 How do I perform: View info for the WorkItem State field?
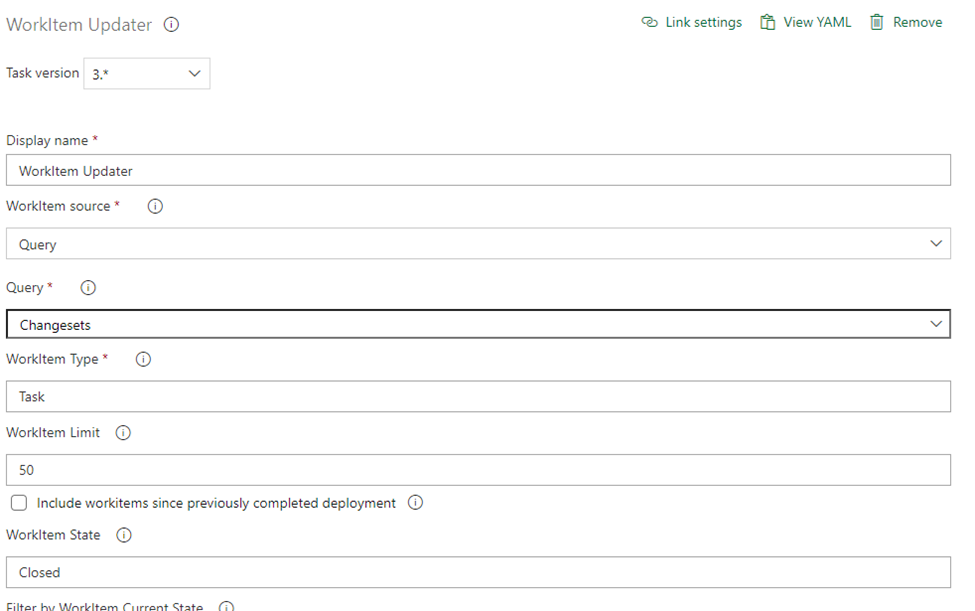pyautogui.click(x=123, y=535)
